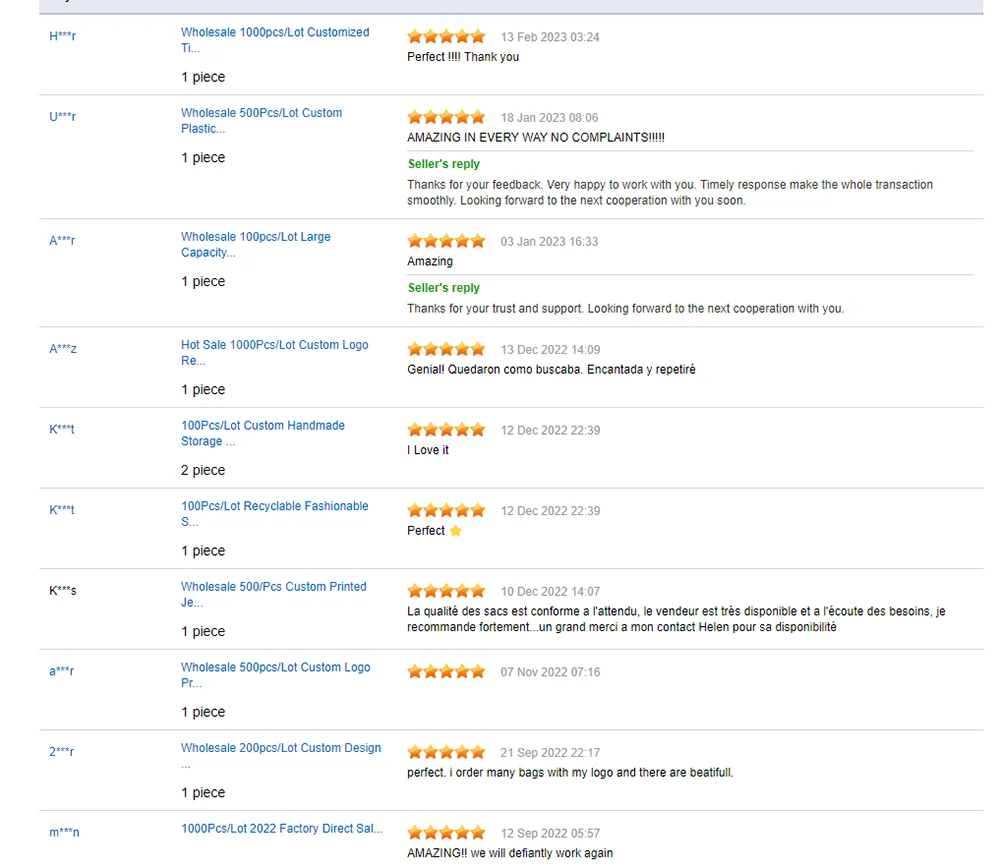This screenshot has height=868, width=1000.
Task: Open "100Pcs/Lot Custom Handmade Storage" product link
Action: [x=262, y=426]
